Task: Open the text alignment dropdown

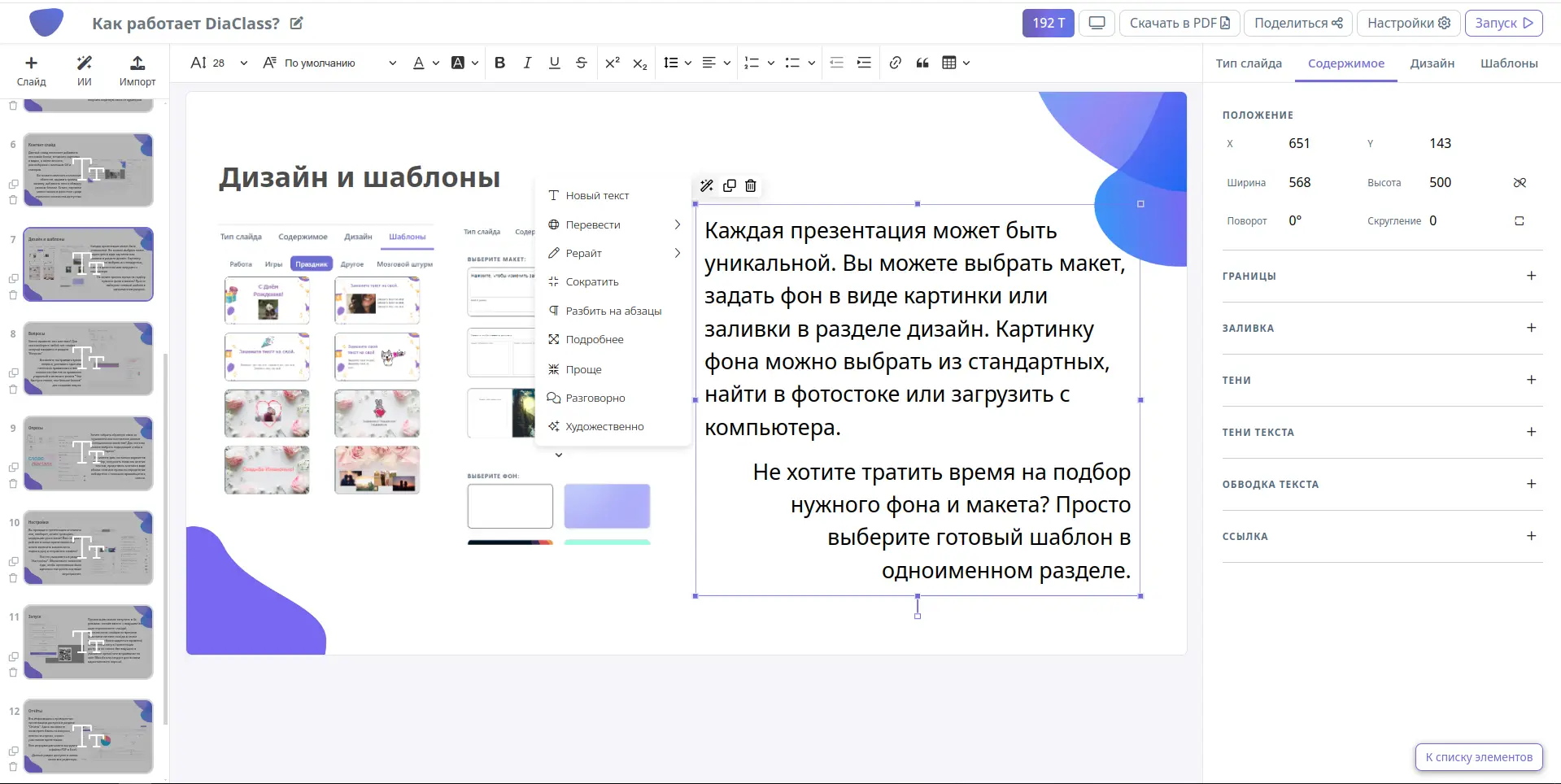Action: coord(716,63)
